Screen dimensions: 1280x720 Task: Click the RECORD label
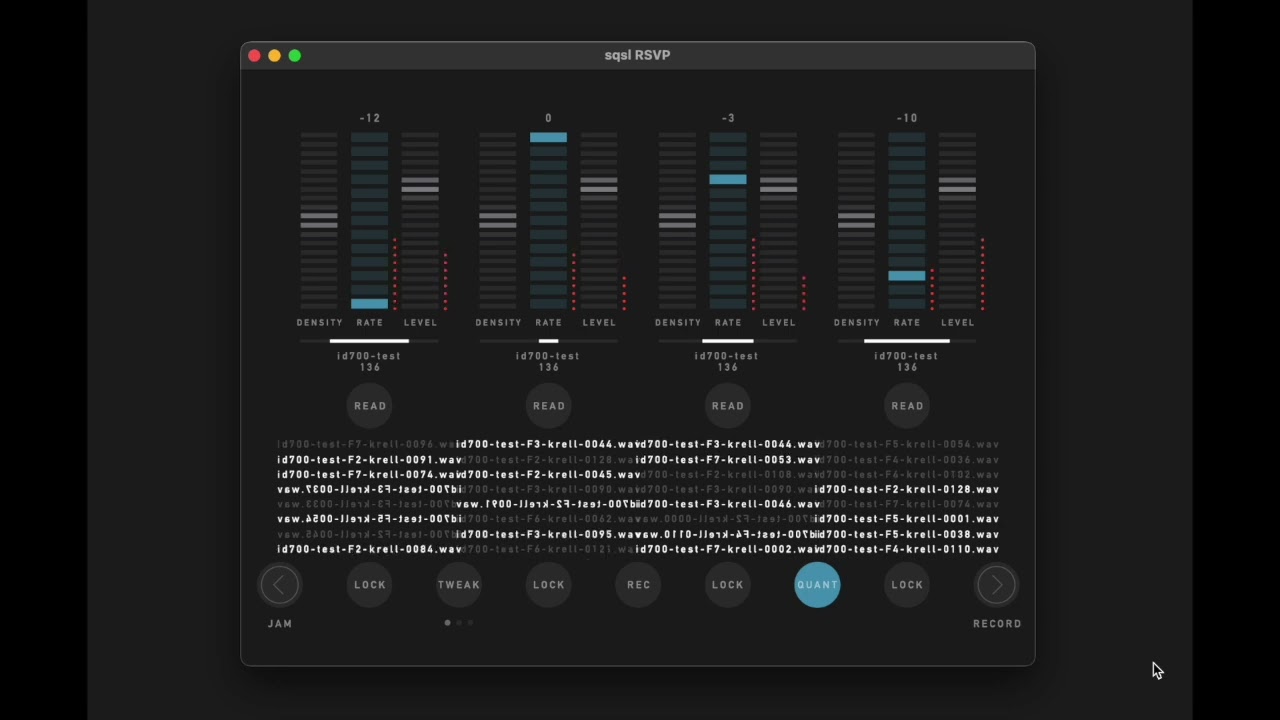pos(997,624)
